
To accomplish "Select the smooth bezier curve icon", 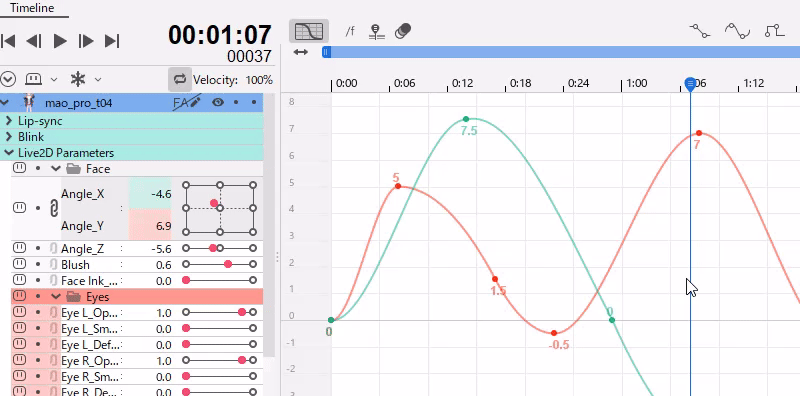I will pos(737,31).
